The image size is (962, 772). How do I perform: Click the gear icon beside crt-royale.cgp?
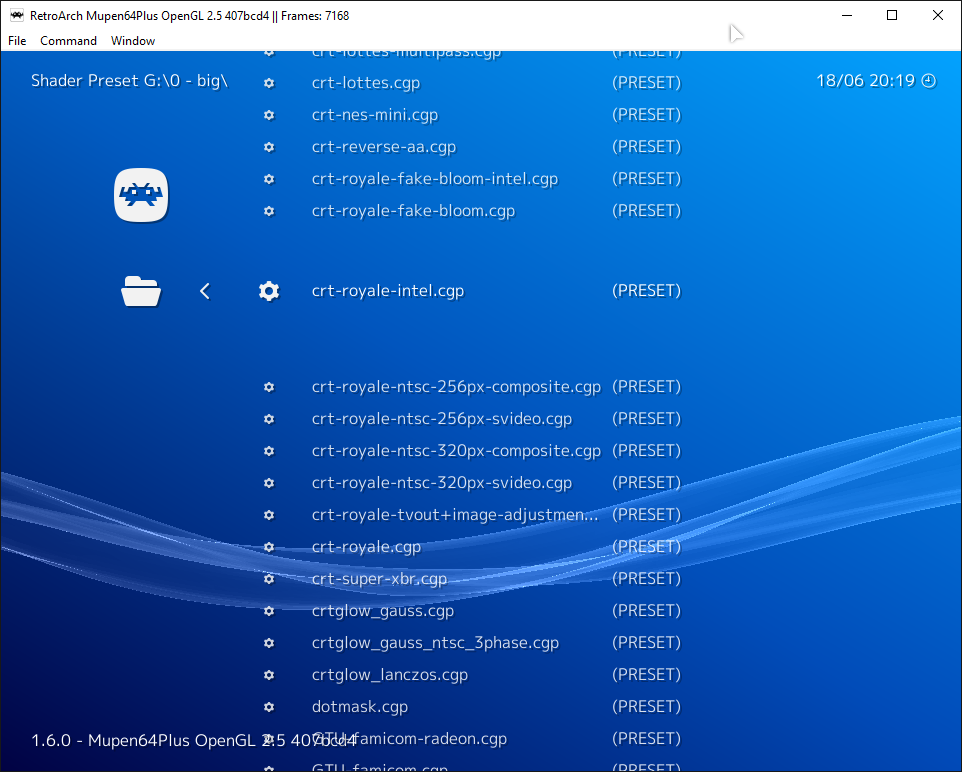pyautogui.click(x=269, y=547)
